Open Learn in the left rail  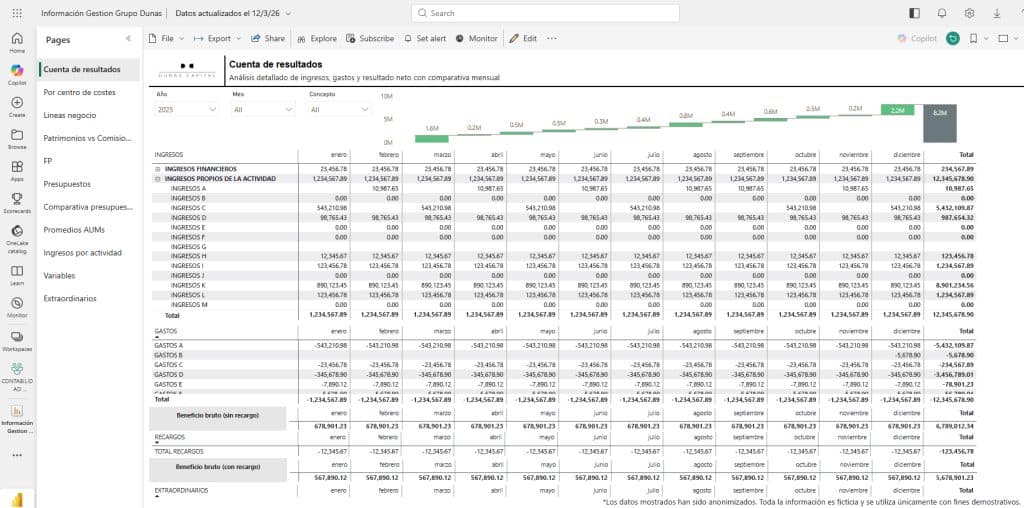tap(17, 275)
